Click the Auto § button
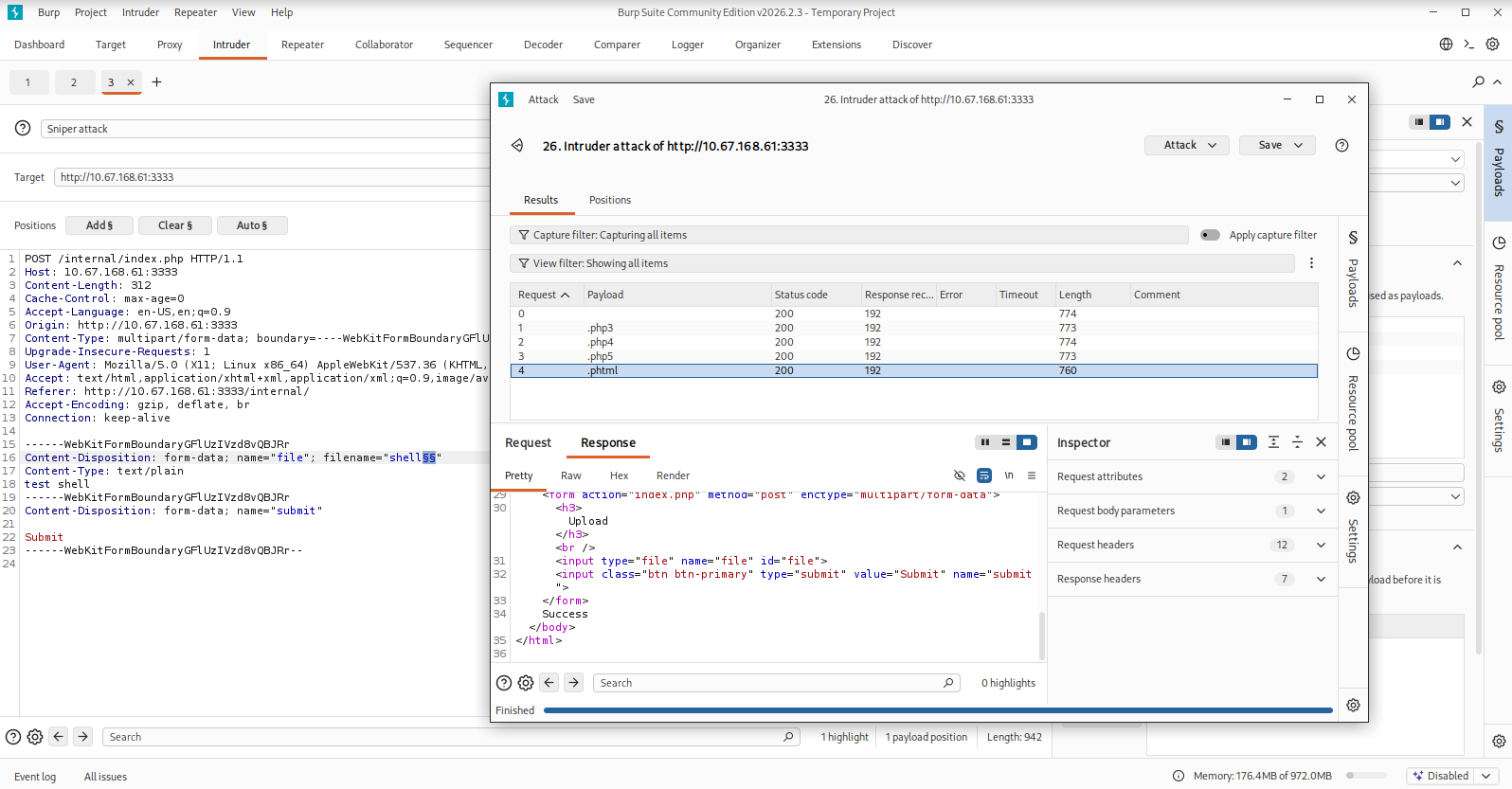Screen dimensions: 1512x789 pos(252,225)
